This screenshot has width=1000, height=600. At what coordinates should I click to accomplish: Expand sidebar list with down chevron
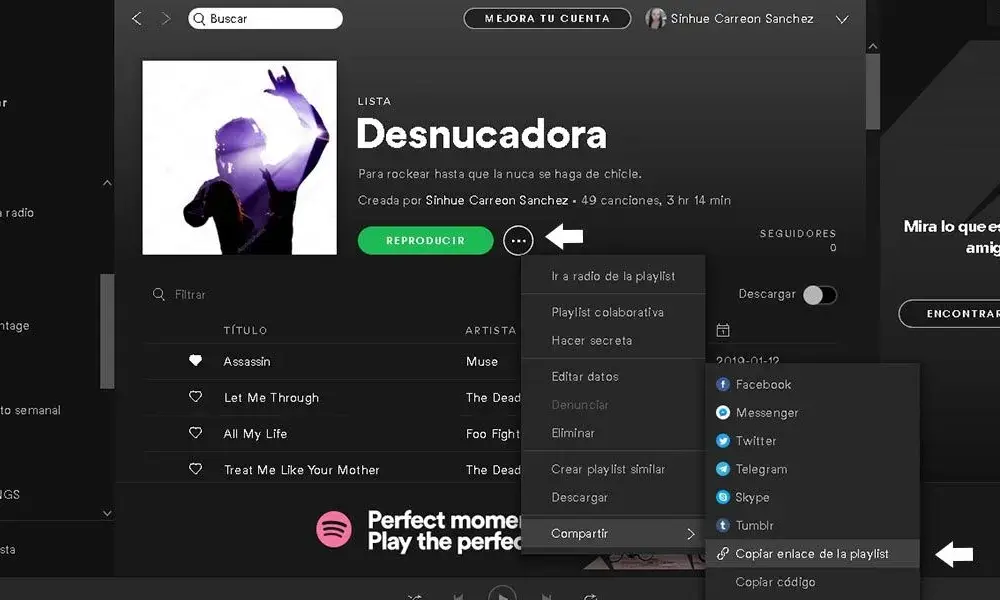coord(107,513)
